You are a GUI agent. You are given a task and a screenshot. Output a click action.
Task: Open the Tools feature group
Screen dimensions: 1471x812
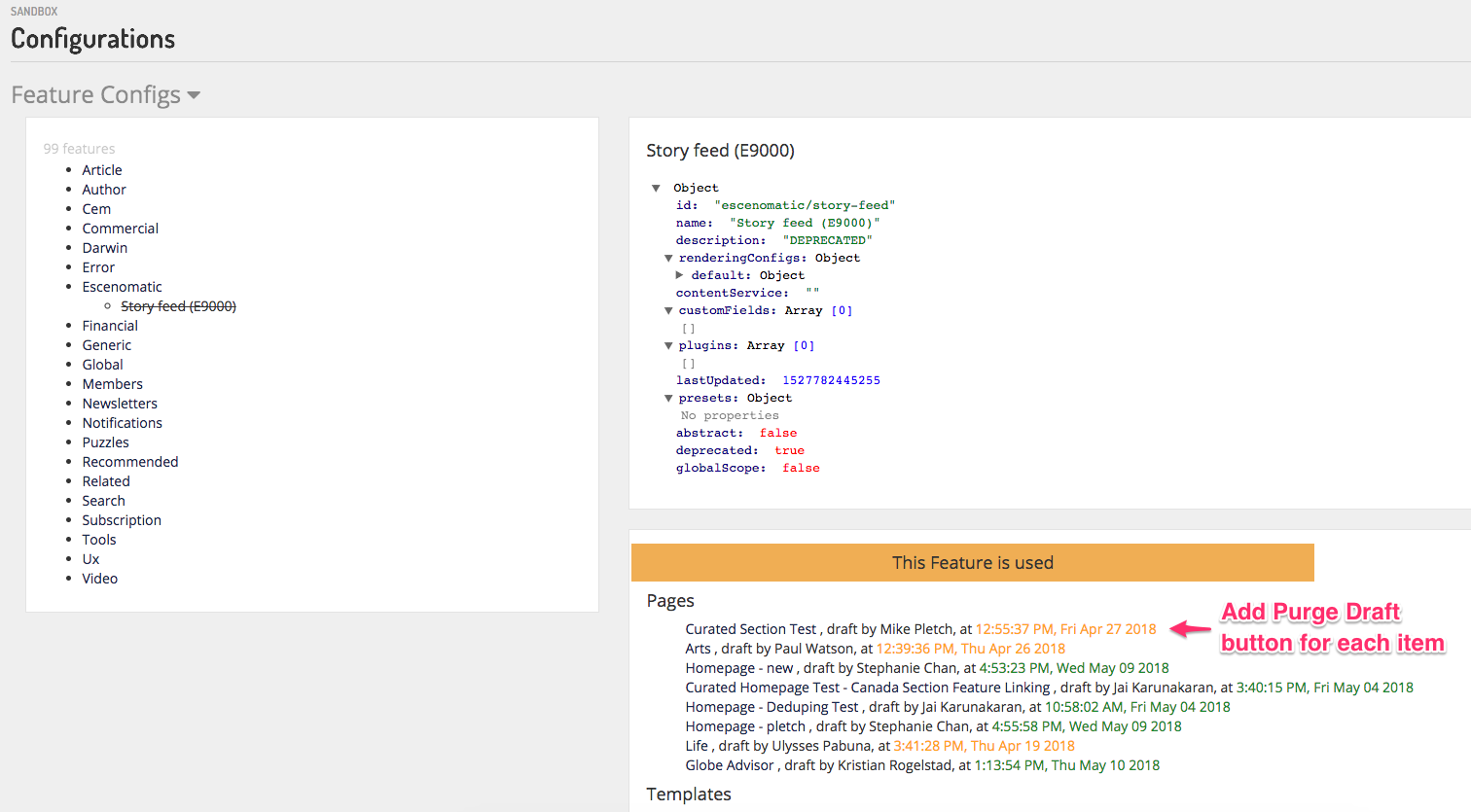point(99,540)
